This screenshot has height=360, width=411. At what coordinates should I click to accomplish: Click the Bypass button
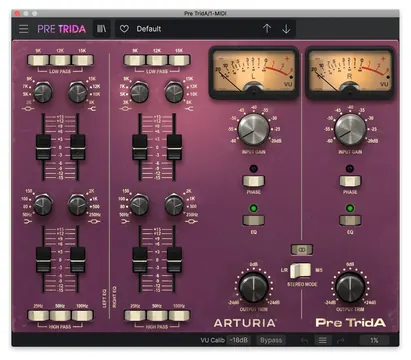click(x=271, y=340)
